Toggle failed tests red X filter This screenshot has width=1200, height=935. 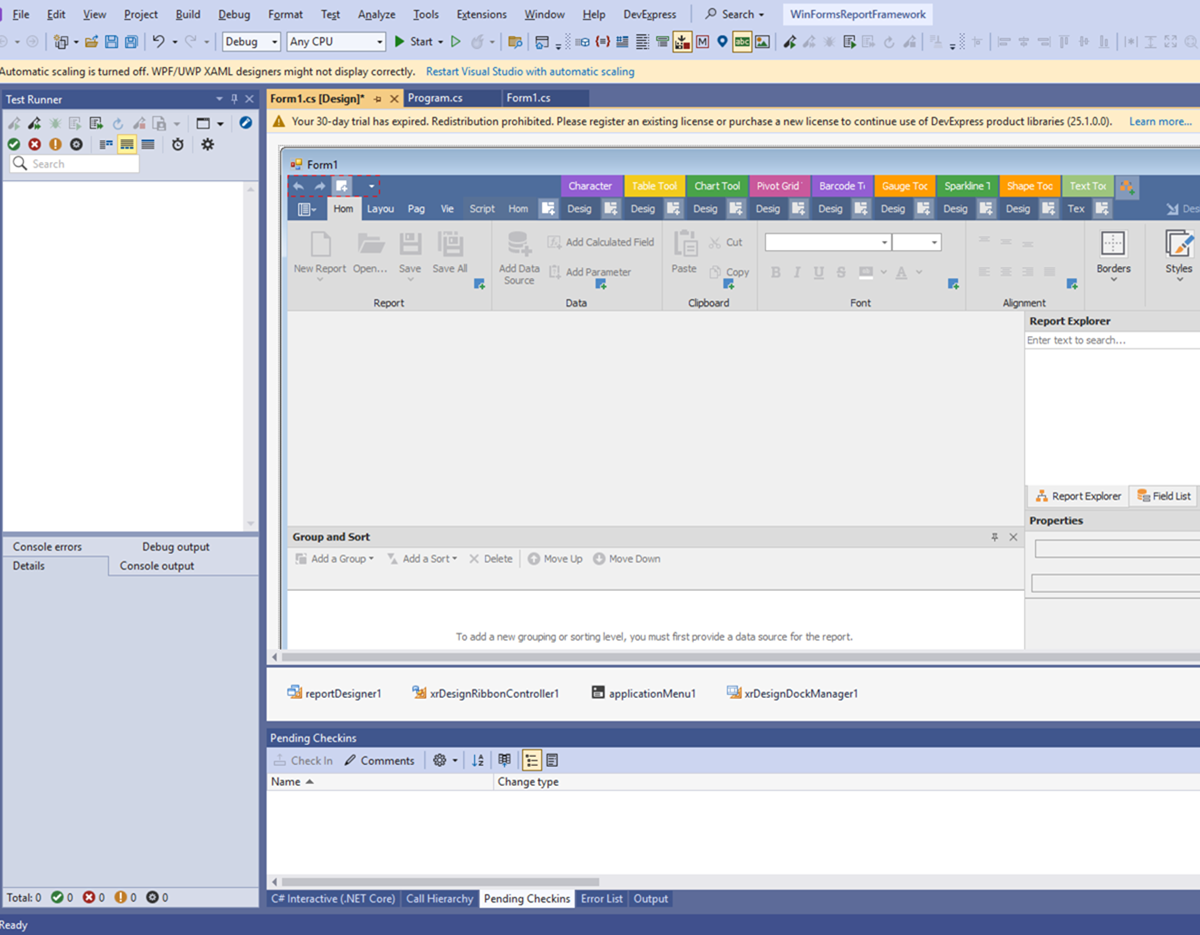pos(34,144)
